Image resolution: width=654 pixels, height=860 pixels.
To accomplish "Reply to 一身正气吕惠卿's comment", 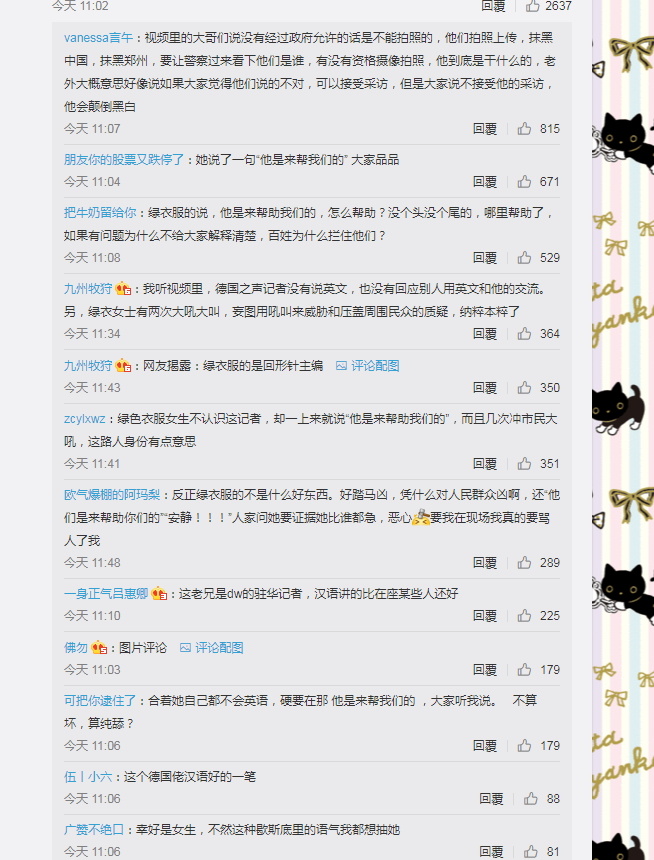I will click(485, 616).
